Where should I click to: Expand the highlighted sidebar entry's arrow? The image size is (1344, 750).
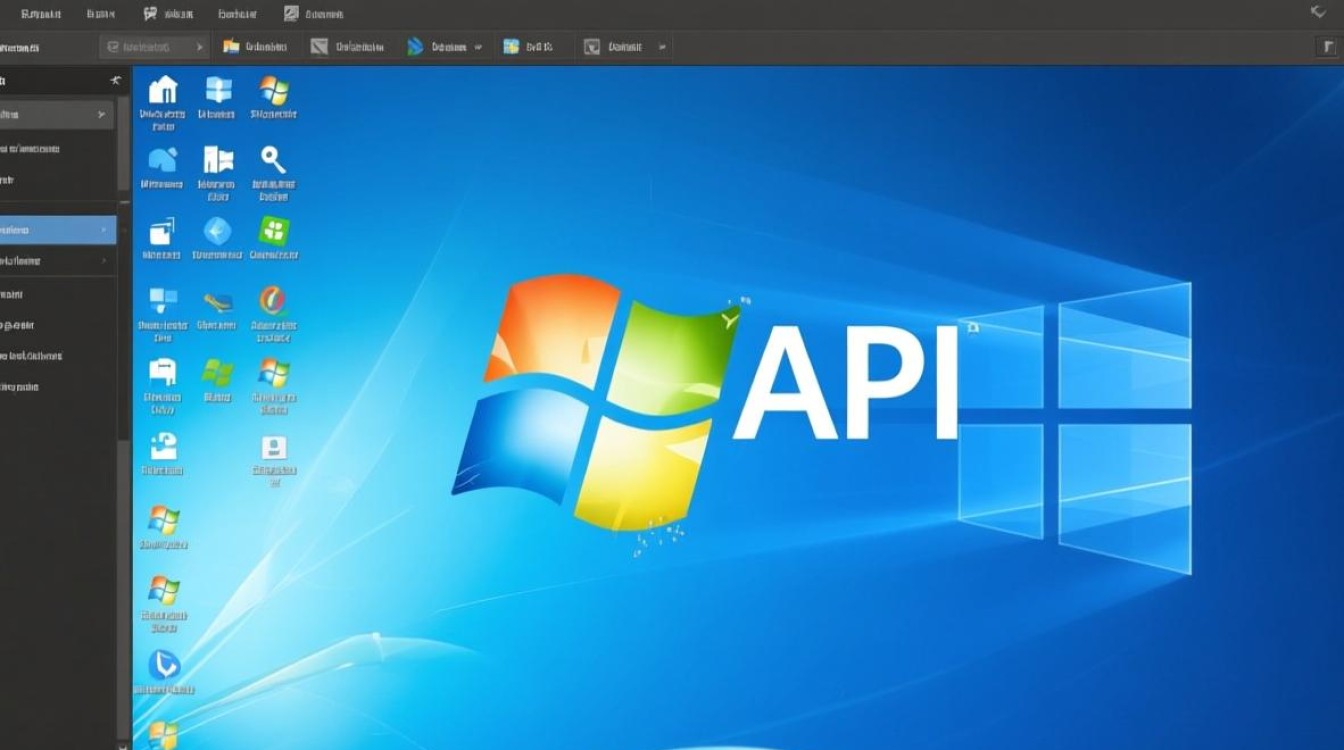104,229
